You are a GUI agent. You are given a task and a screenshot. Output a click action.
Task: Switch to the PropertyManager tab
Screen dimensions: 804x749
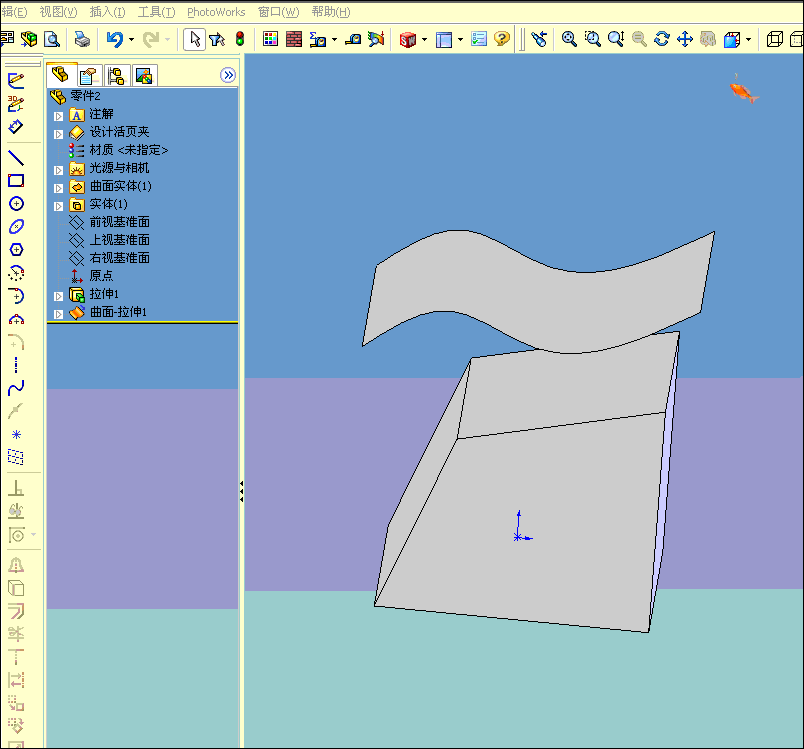pyautogui.click(x=89, y=76)
